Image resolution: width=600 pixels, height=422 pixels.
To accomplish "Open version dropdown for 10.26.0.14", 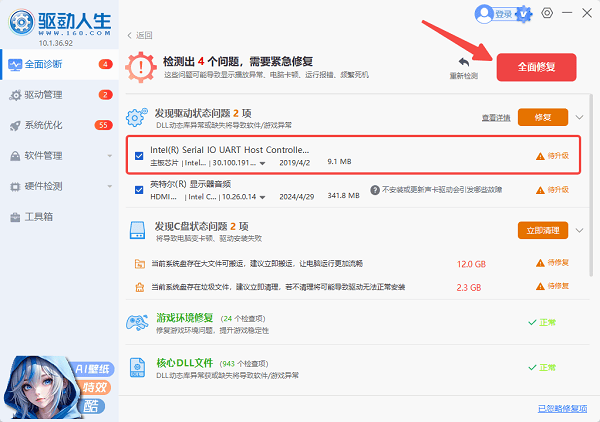I will pos(262,197).
